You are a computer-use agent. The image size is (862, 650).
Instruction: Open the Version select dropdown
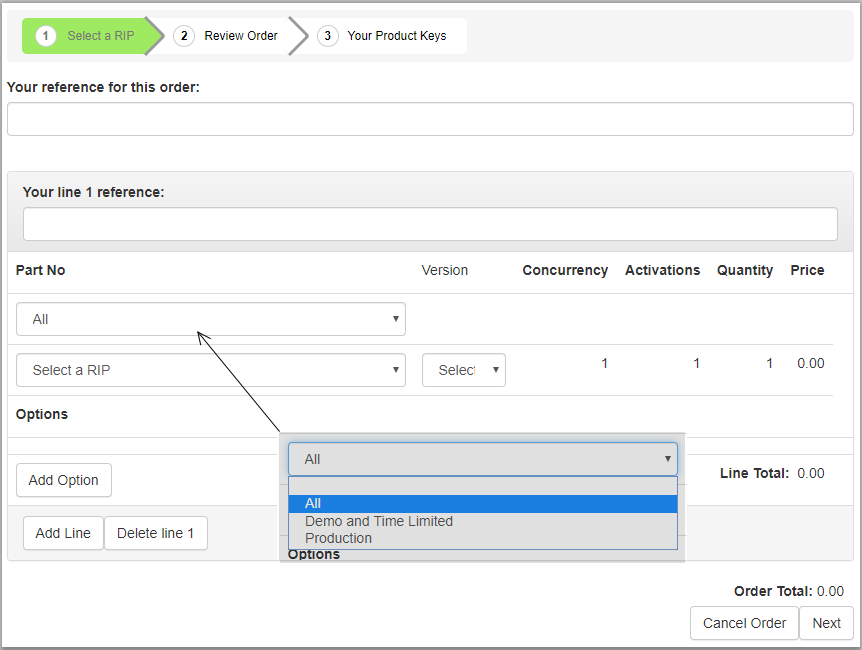click(x=464, y=370)
